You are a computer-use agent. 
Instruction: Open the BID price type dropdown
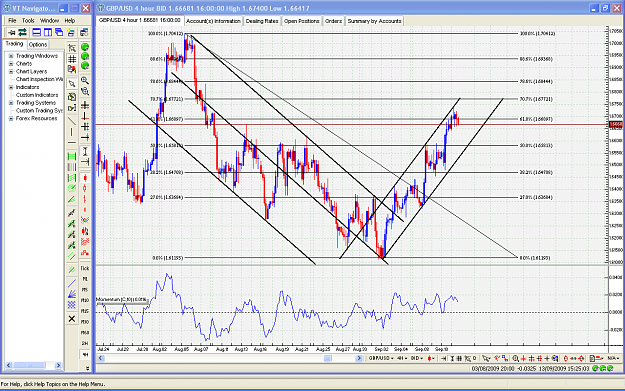pyautogui.click(x=417, y=358)
